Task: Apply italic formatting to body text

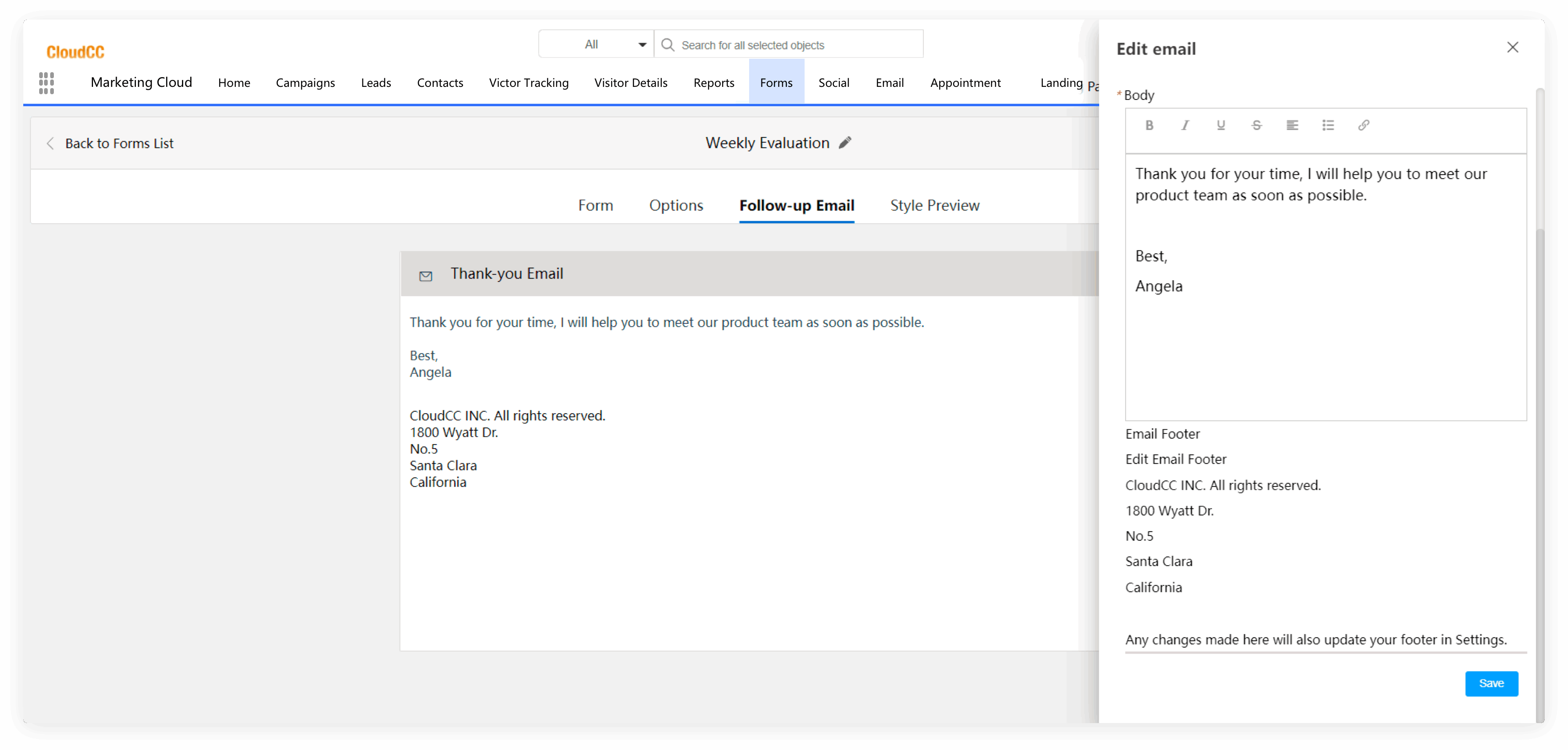Action: (x=1184, y=125)
